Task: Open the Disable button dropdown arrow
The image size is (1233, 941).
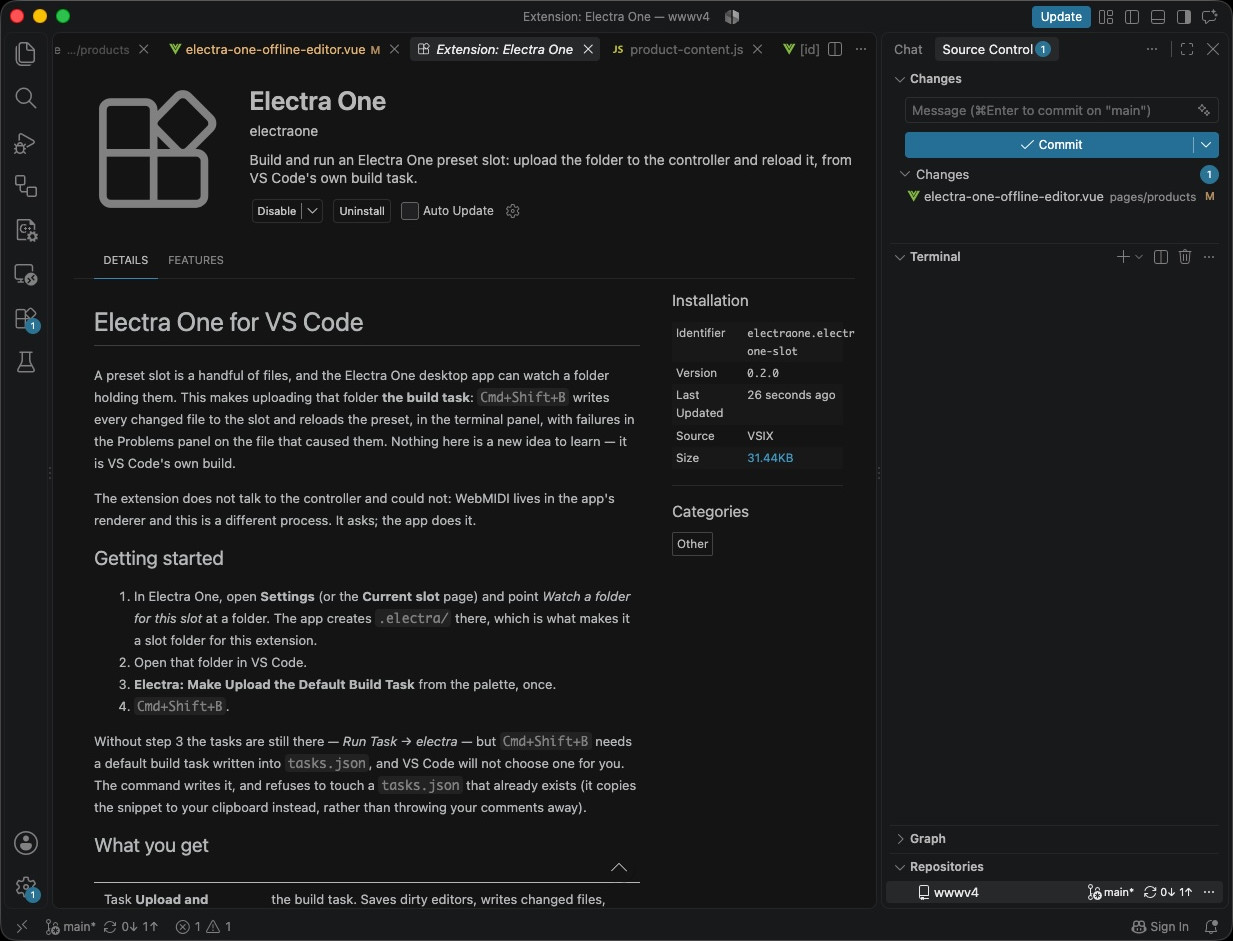Action: point(312,211)
